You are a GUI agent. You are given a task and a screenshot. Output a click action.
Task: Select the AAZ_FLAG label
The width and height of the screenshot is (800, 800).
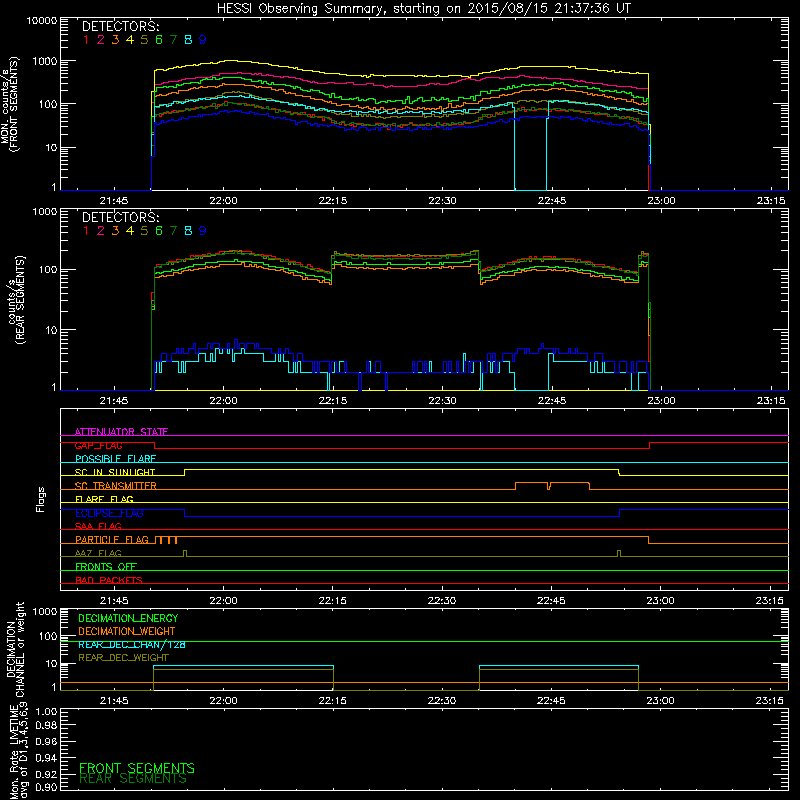[x=98, y=553]
